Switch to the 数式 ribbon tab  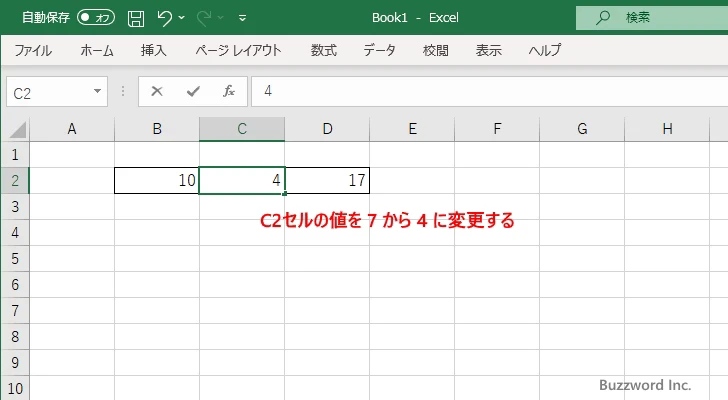point(323,50)
